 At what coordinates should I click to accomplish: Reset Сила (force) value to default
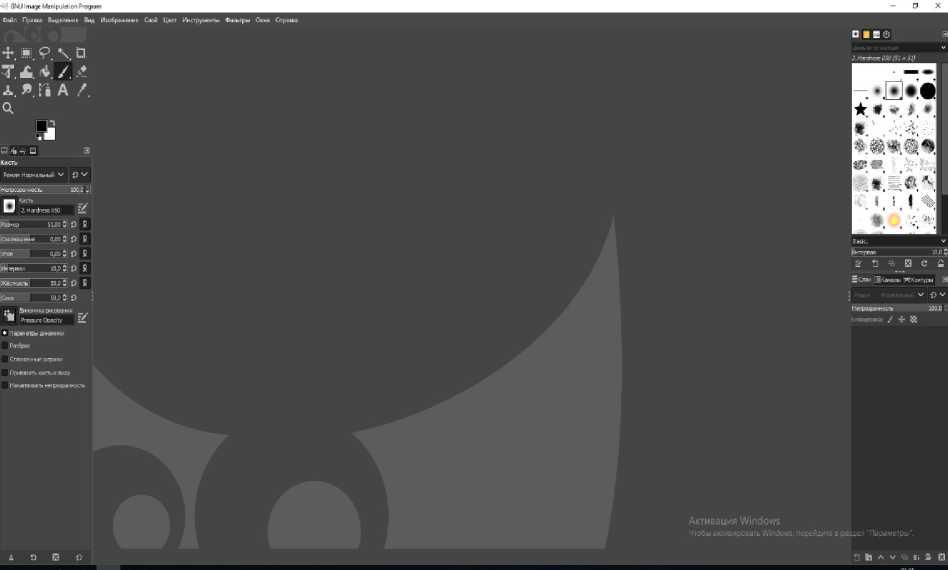[74, 297]
